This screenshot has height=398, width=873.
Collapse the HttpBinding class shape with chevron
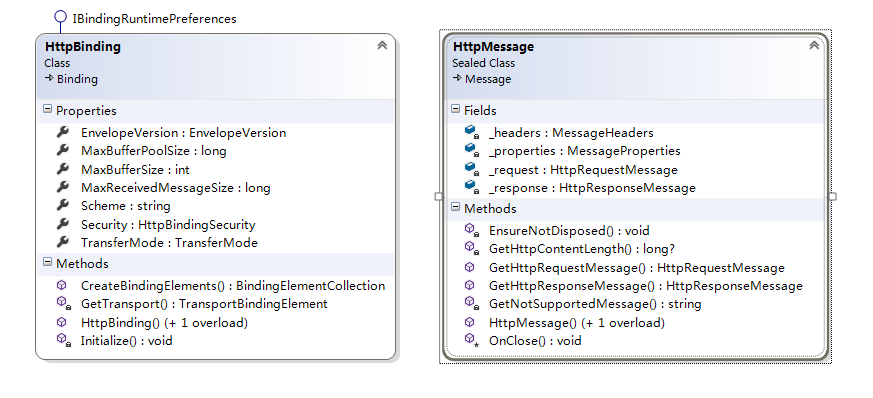pos(382,46)
